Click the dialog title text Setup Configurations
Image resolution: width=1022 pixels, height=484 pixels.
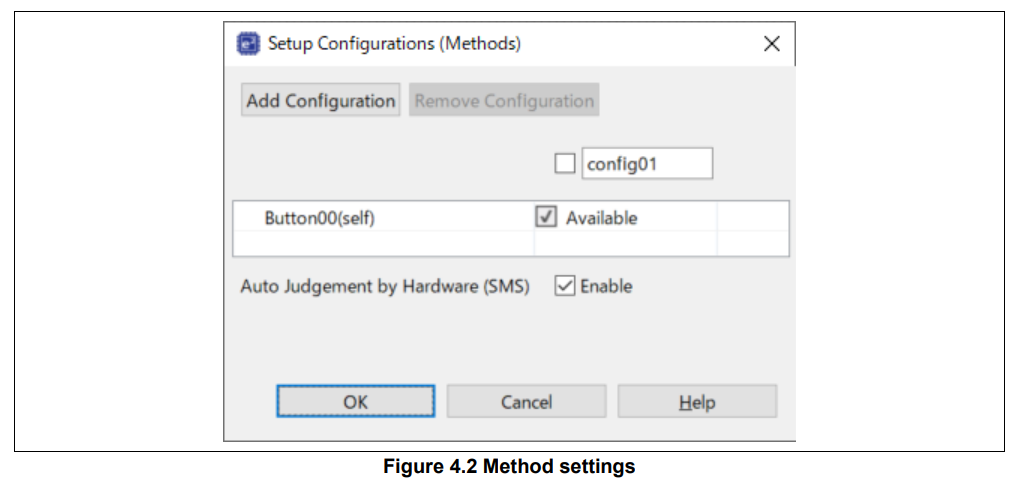[394, 44]
